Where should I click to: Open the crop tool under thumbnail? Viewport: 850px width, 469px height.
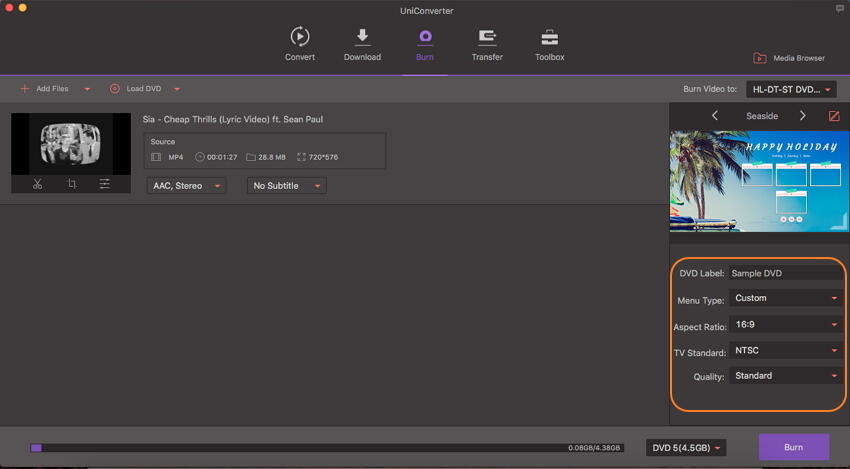pyautogui.click(x=72, y=184)
